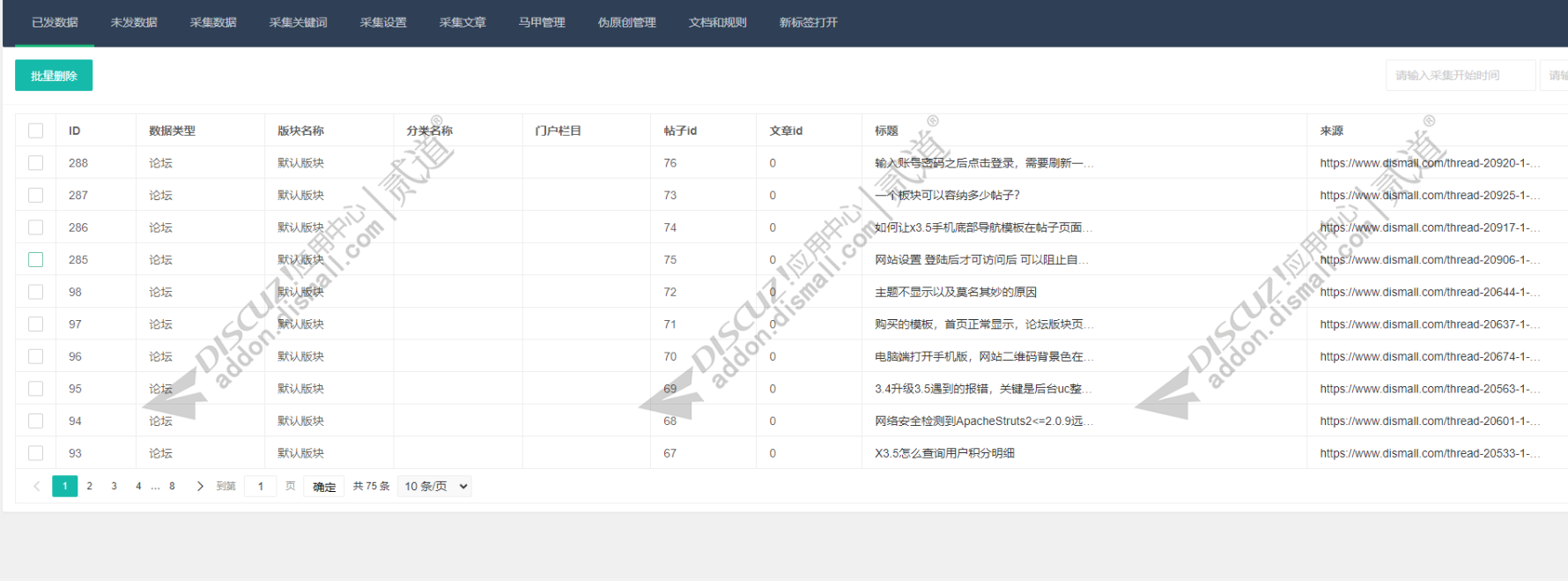Screen dimensions: 1568x581
Task: Click the 新标签打开 menu item
Action: [x=808, y=22]
